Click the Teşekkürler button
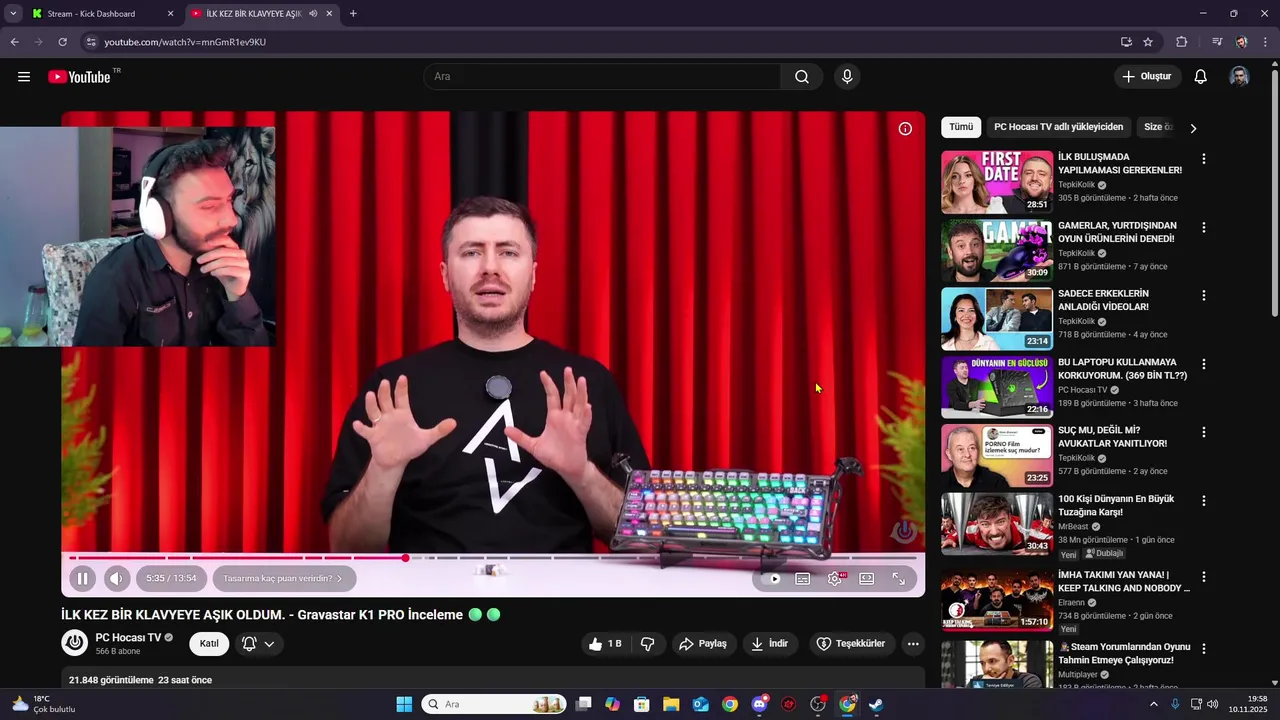Screen dimensions: 1280x720 [x=851, y=644]
